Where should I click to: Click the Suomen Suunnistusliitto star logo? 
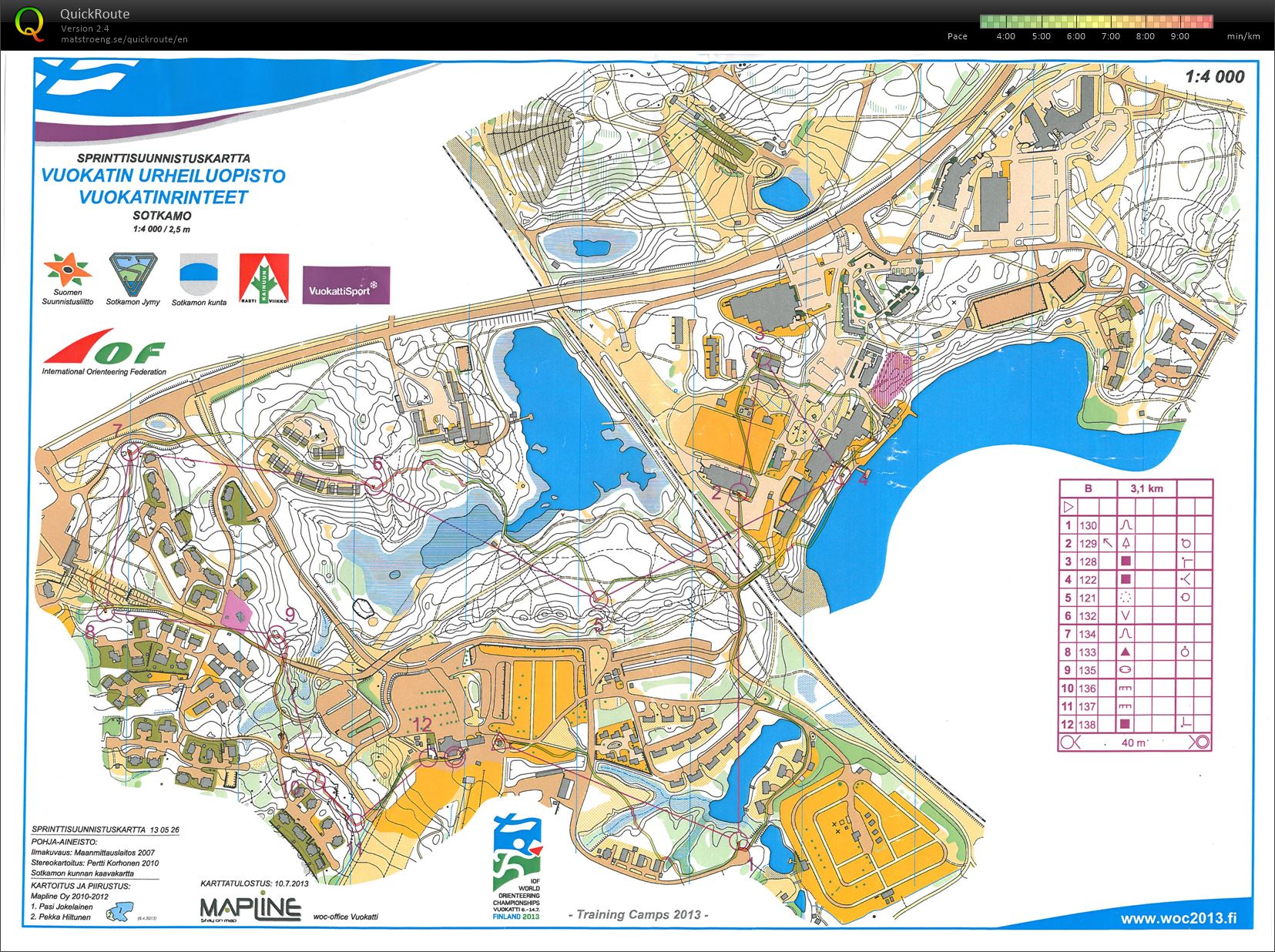pos(68,269)
